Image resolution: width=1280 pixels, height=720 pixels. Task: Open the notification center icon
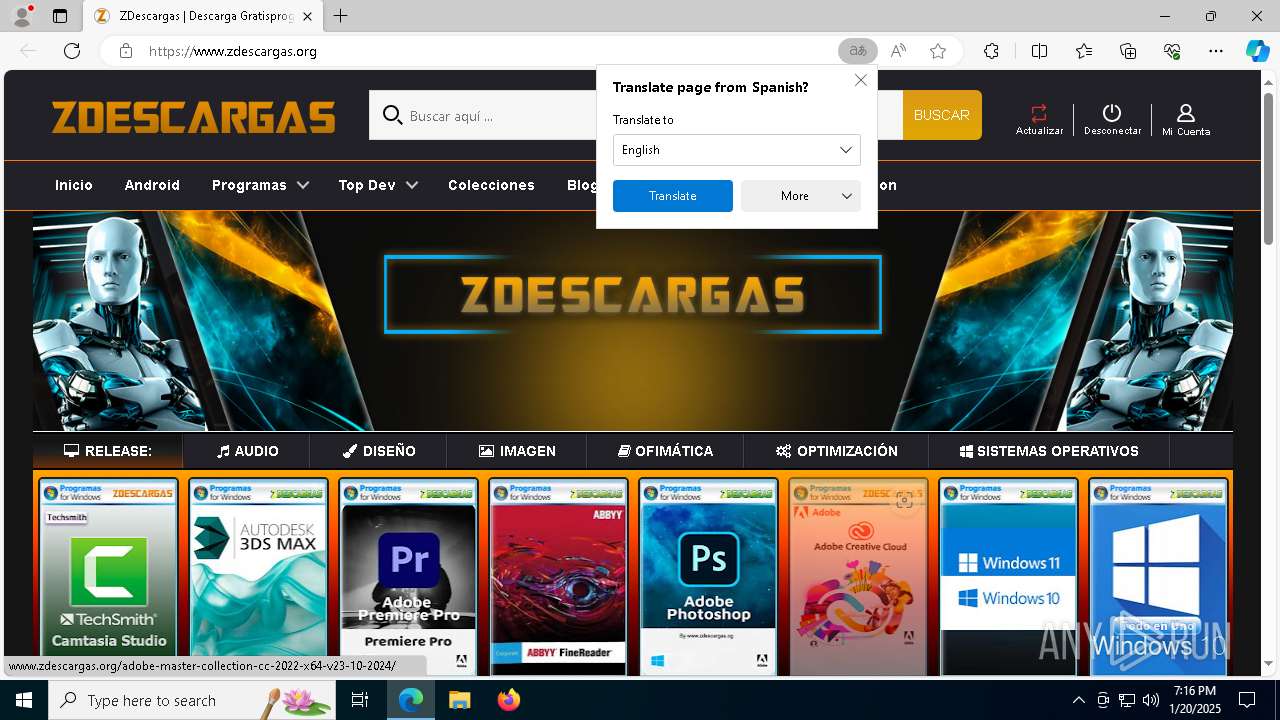[x=1247, y=700]
